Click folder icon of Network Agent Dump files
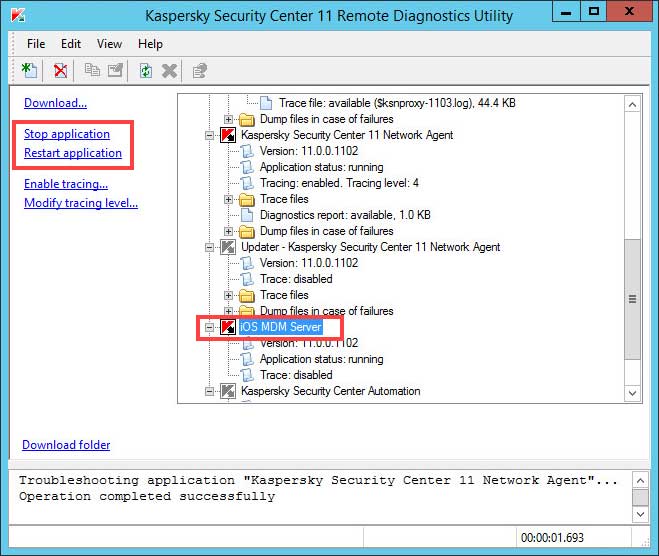The image size is (659, 556). coord(247,232)
